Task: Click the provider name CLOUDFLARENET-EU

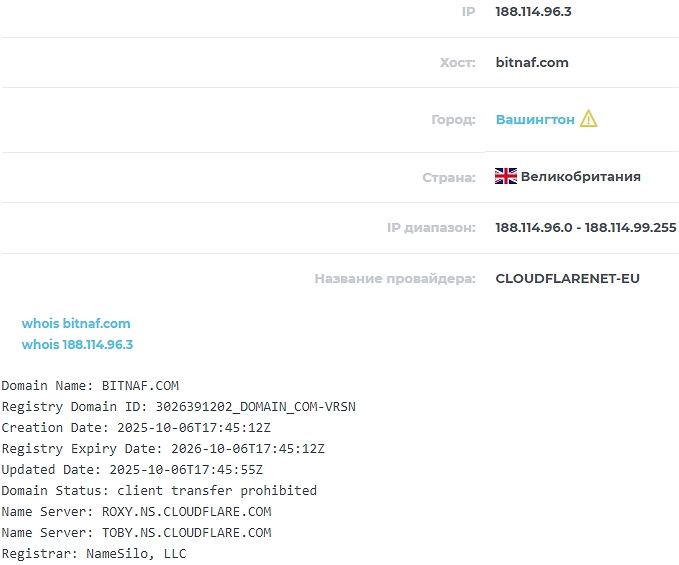Action: click(567, 278)
